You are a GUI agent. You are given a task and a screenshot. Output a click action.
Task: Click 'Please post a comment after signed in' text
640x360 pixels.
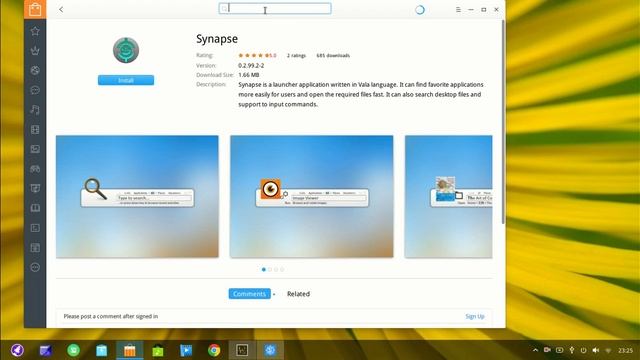[111, 316]
